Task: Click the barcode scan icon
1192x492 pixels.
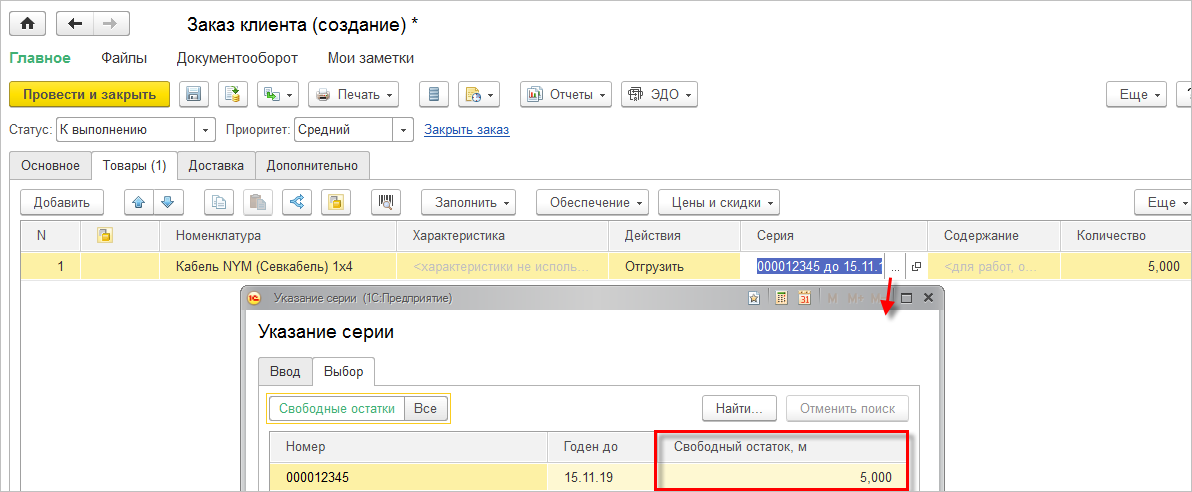Action: tap(386, 202)
